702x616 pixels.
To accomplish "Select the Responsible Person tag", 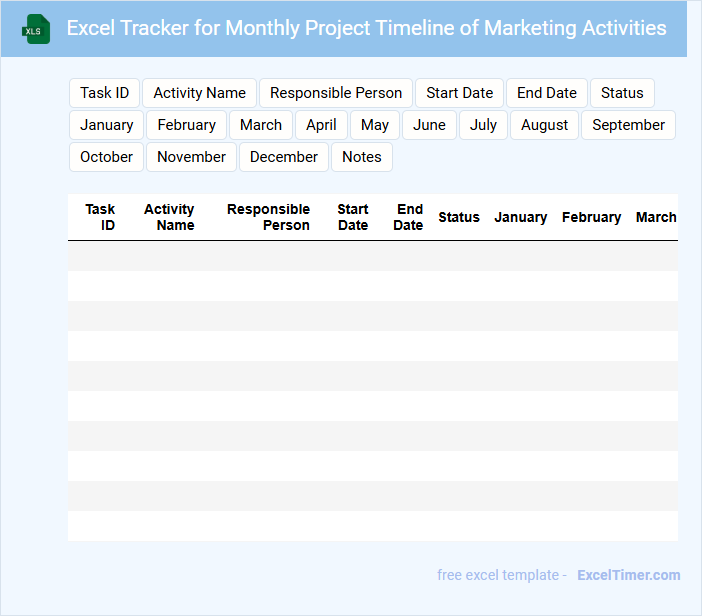I will coord(335,93).
